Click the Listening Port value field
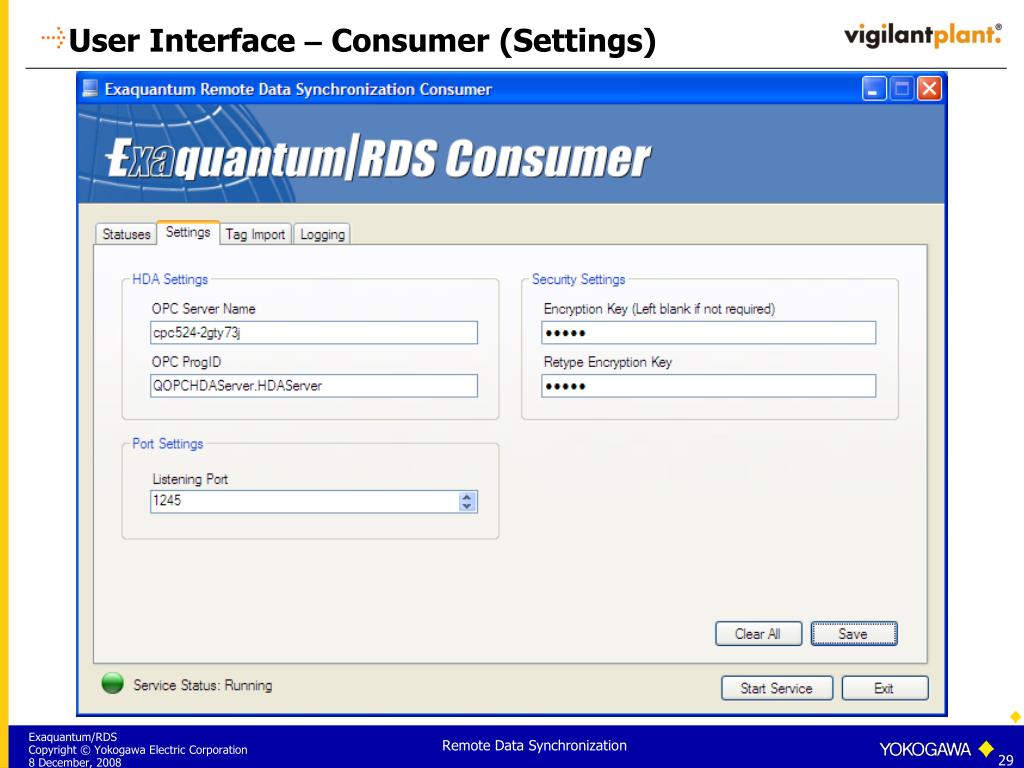 304,501
